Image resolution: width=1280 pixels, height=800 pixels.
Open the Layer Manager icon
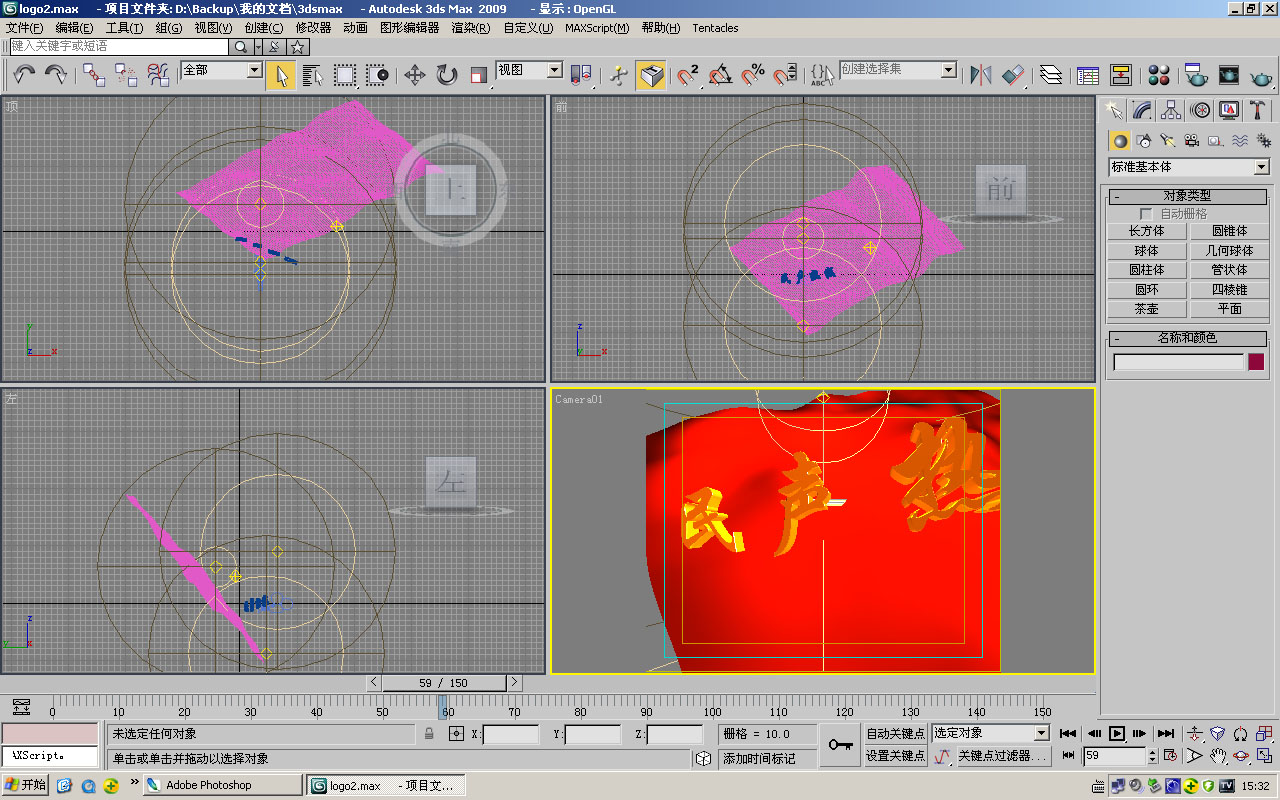click(x=1050, y=75)
